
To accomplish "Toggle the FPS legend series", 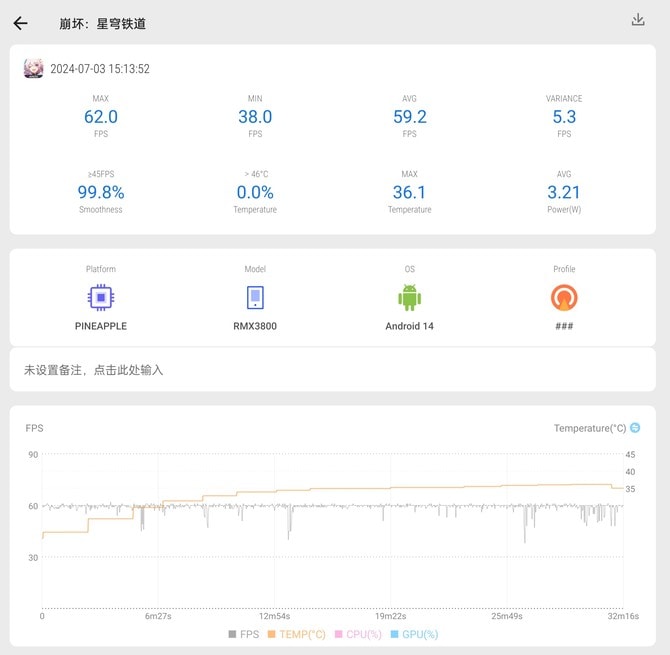I will tap(244, 634).
